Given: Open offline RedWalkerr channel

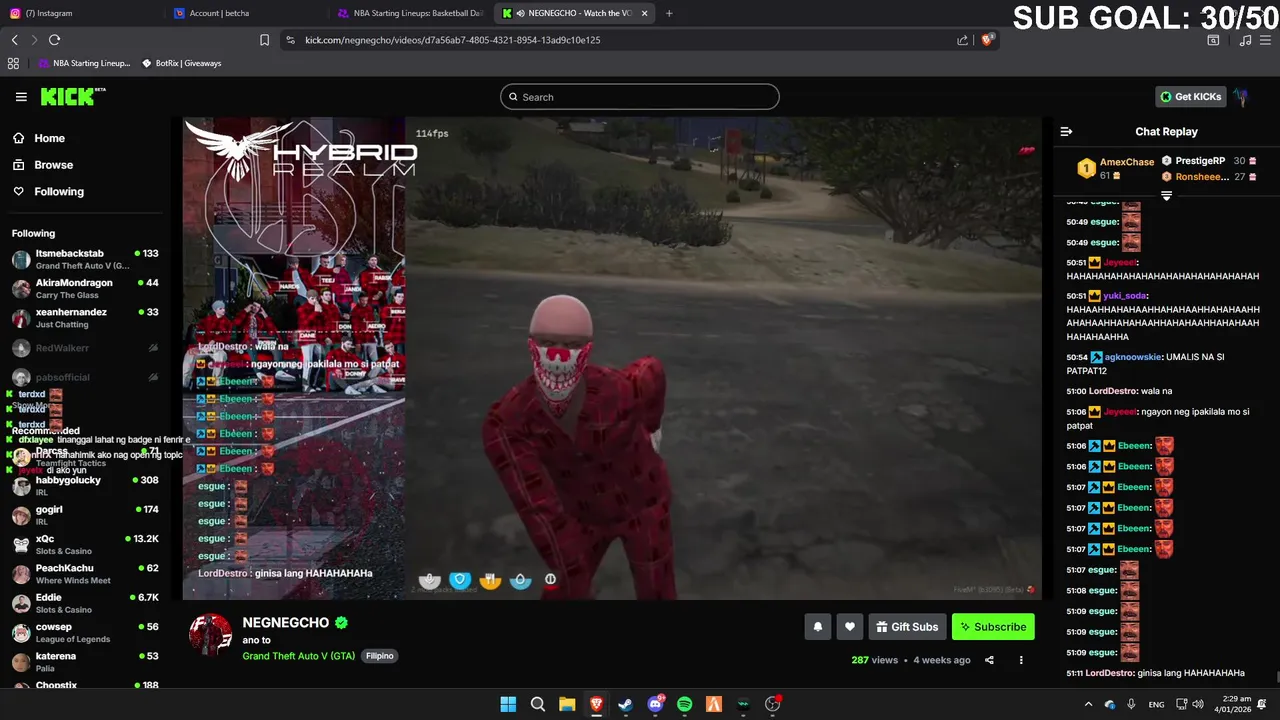Looking at the screenshot, I should (85, 348).
